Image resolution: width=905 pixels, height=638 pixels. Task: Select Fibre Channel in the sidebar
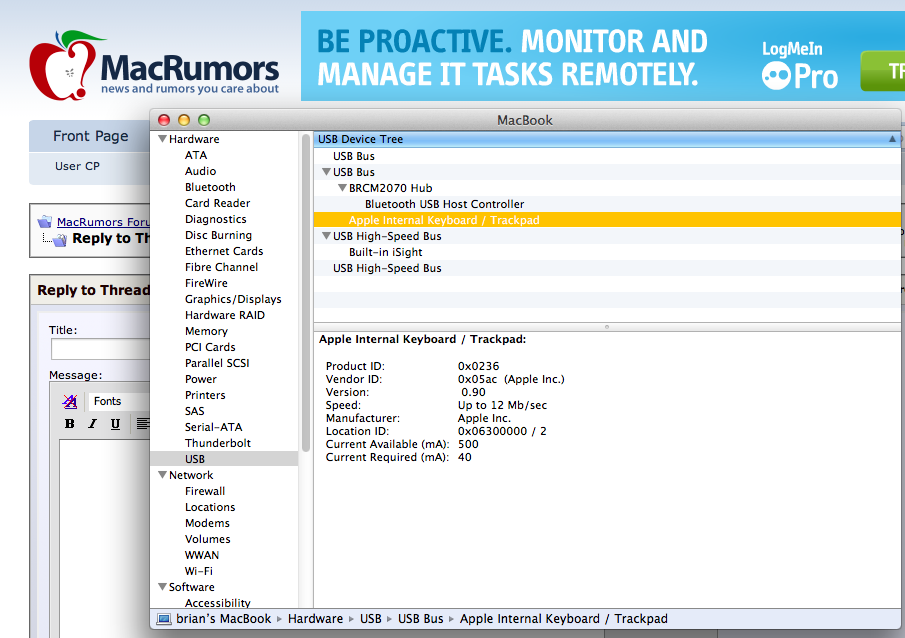pyautogui.click(x=221, y=267)
